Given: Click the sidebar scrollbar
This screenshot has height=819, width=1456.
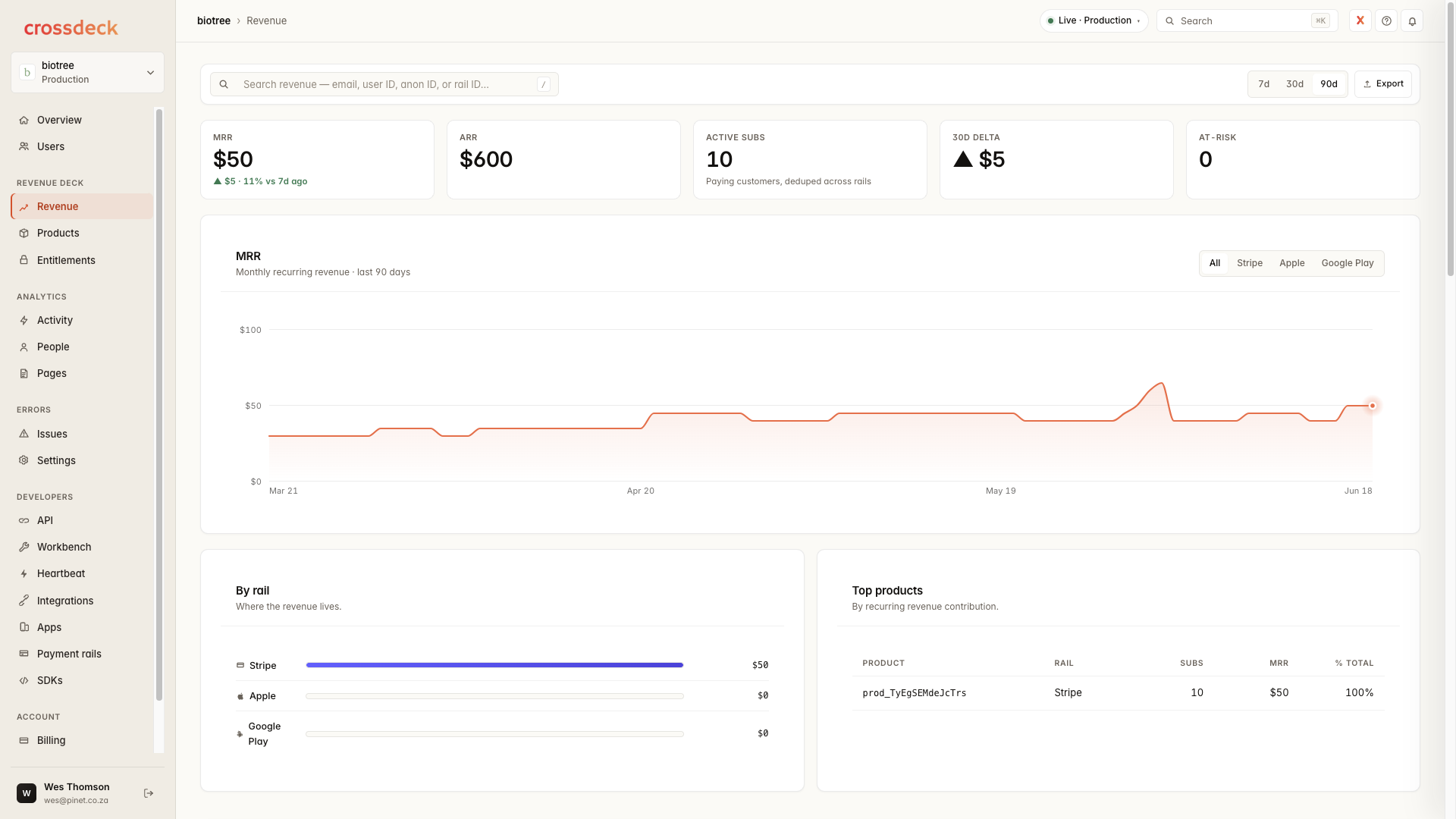Looking at the screenshot, I should [x=159, y=405].
